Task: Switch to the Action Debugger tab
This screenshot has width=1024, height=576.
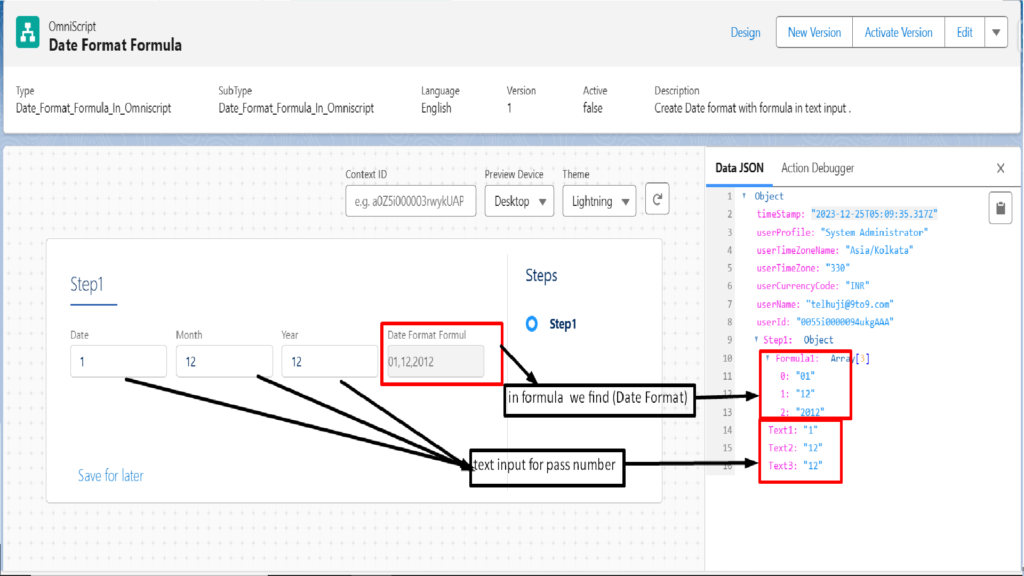Action: 818,168
